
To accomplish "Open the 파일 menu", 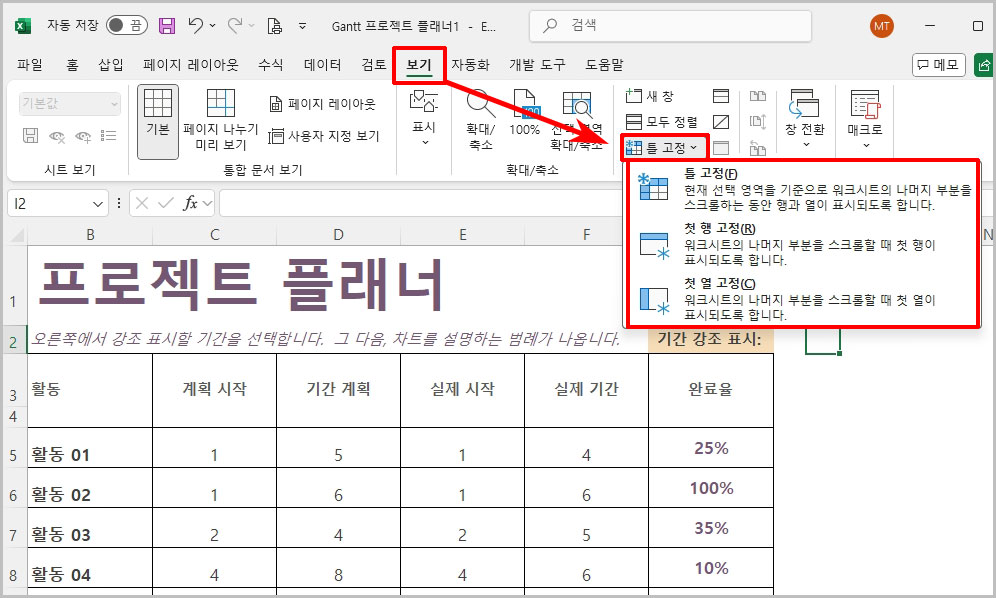I will click(30, 64).
